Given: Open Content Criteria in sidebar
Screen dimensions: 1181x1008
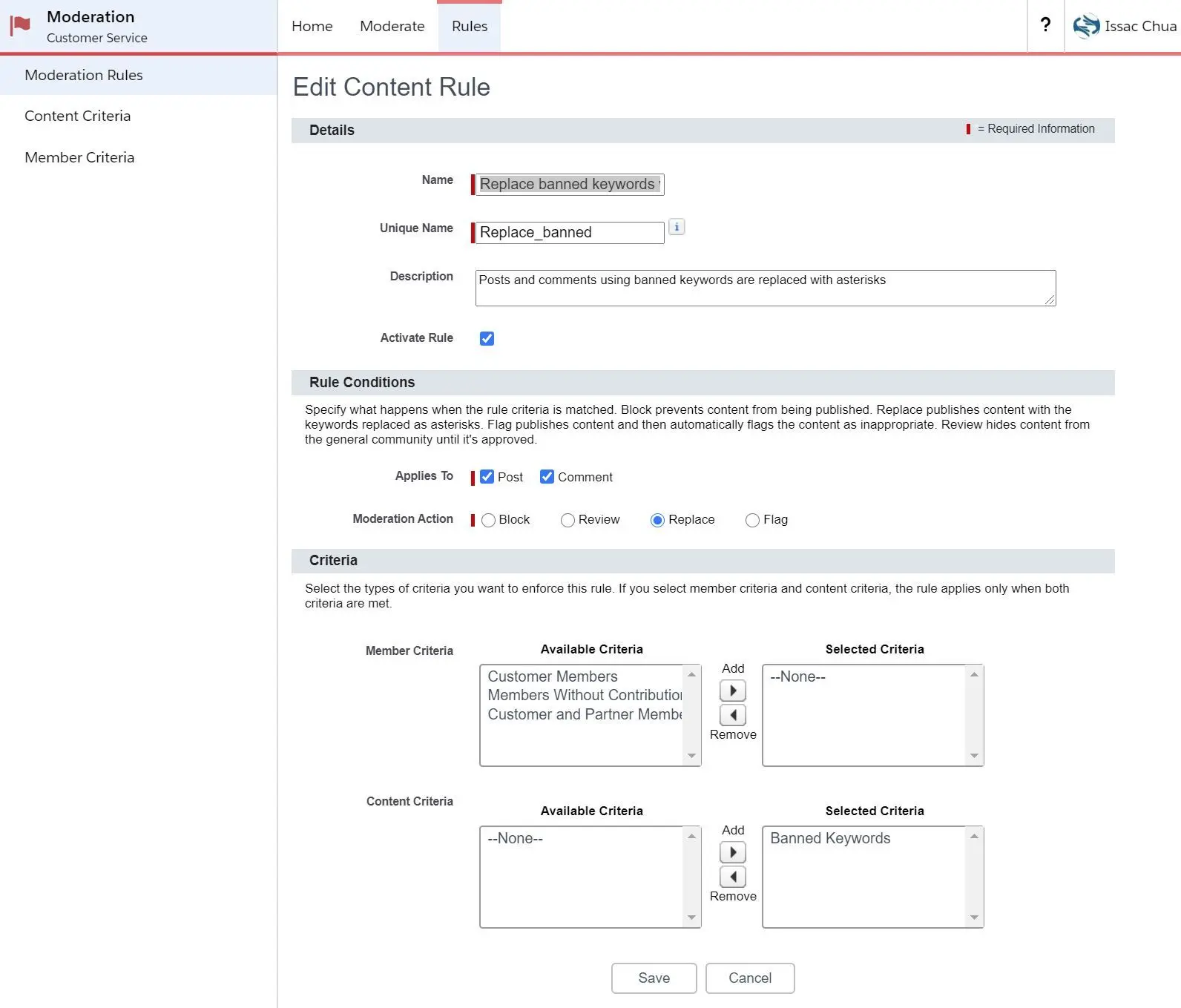Looking at the screenshot, I should point(77,116).
